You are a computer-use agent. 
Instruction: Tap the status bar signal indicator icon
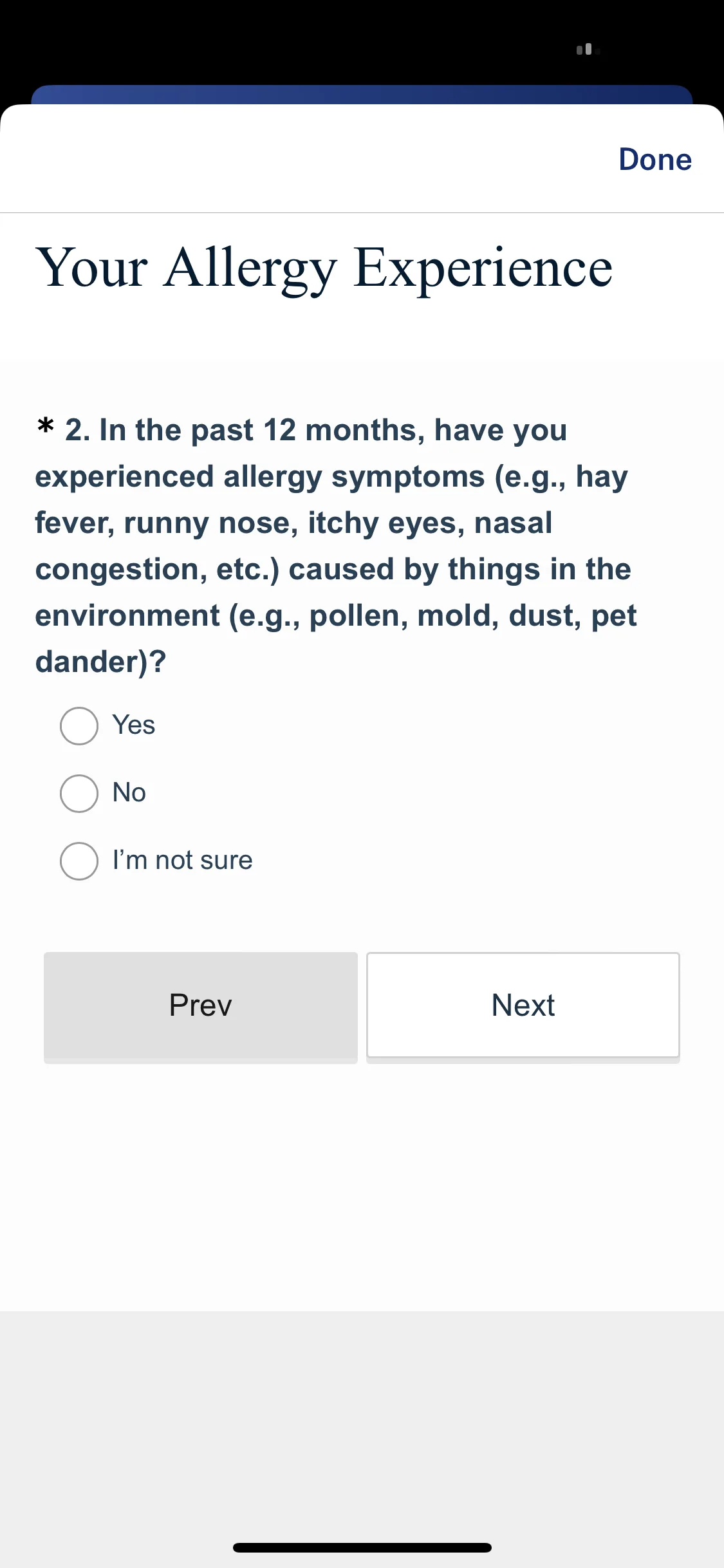tap(588, 50)
